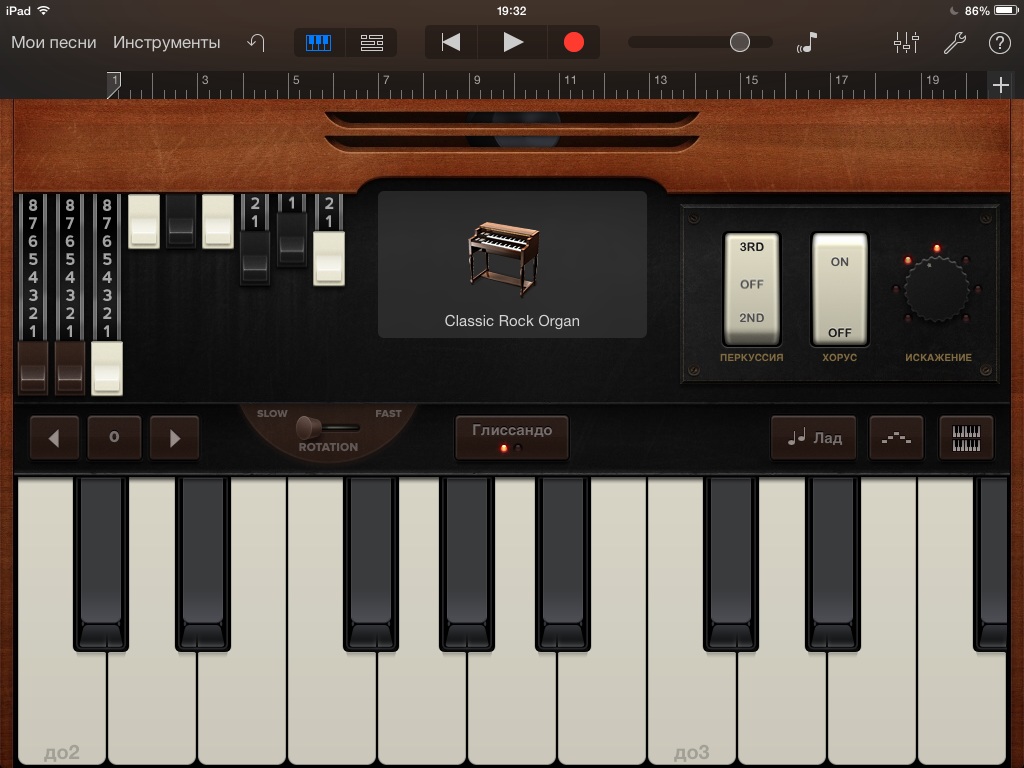Open loop browser note icon

[807, 42]
